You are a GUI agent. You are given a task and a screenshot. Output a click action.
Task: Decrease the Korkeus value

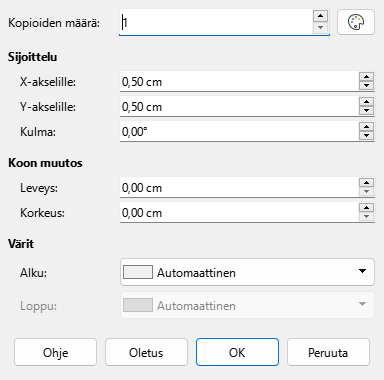pos(366,216)
